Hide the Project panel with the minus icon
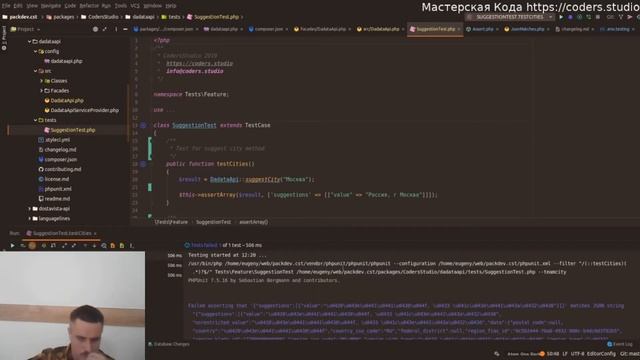The height and width of the screenshot is (360, 640). (125, 29)
